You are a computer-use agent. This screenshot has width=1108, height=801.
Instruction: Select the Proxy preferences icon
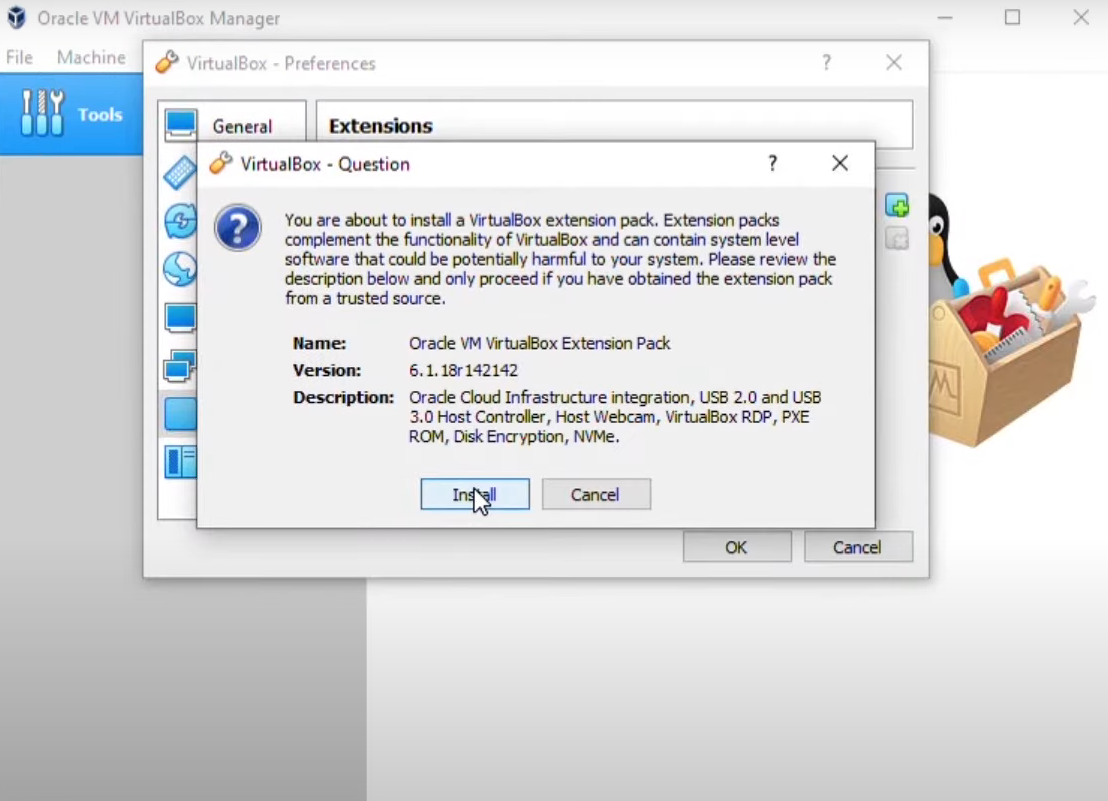[x=179, y=463]
